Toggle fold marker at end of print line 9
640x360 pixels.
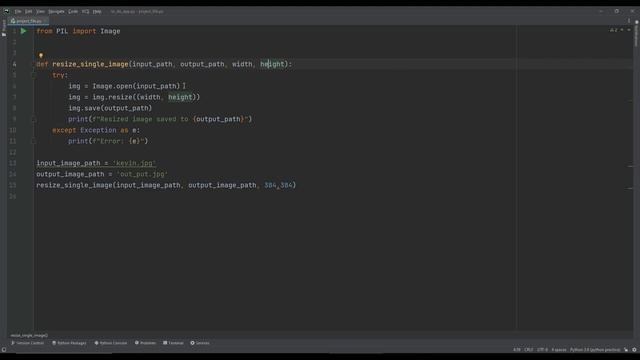tap(34, 119)
